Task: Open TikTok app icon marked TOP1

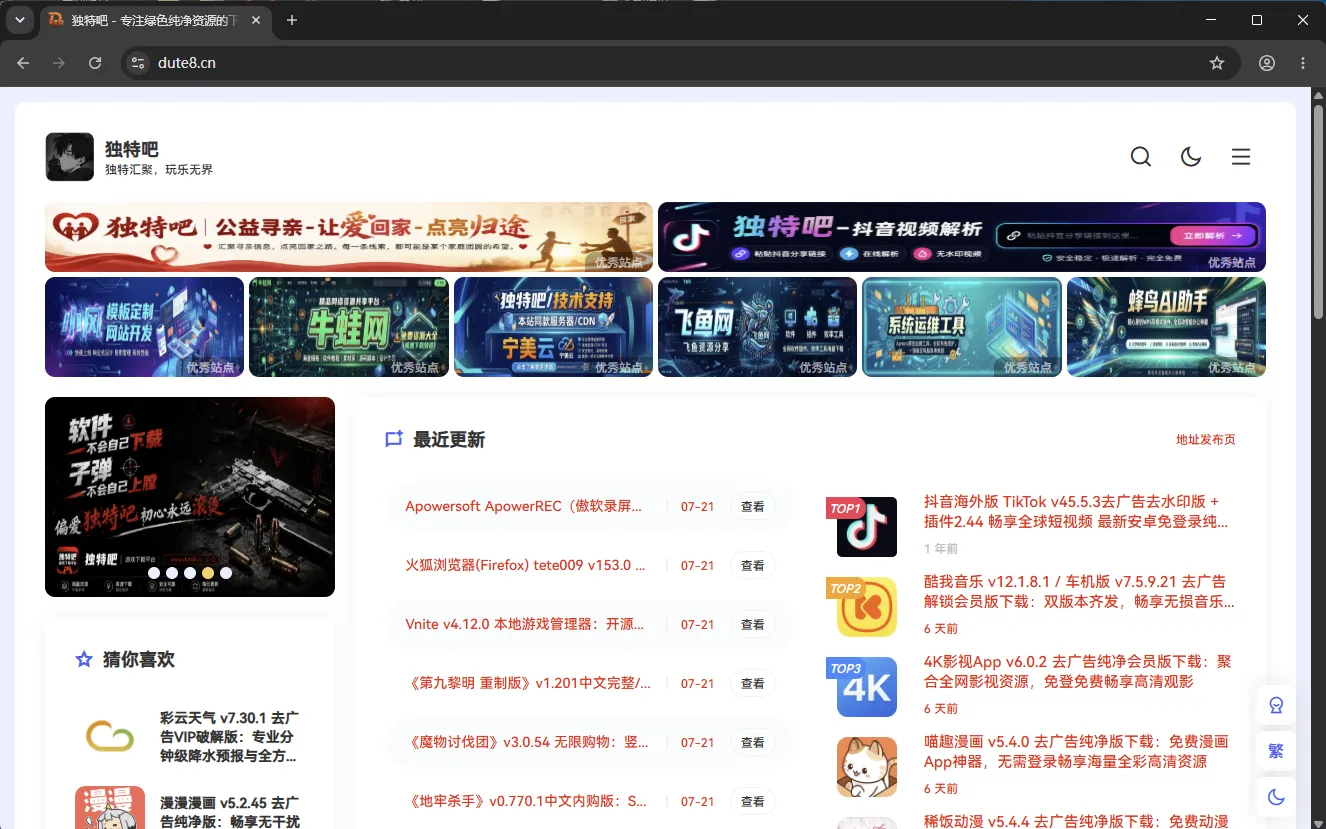Action: click(867, 527)
